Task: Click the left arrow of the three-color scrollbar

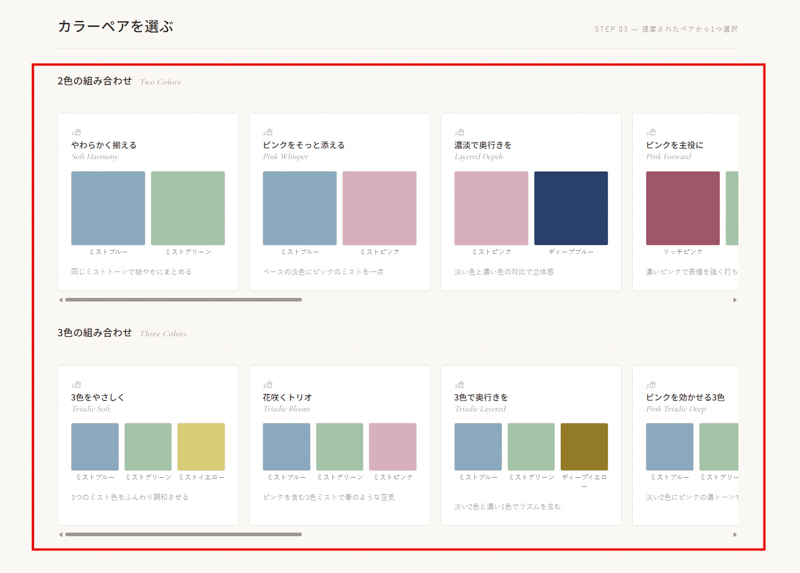Action: pos(61,535)
